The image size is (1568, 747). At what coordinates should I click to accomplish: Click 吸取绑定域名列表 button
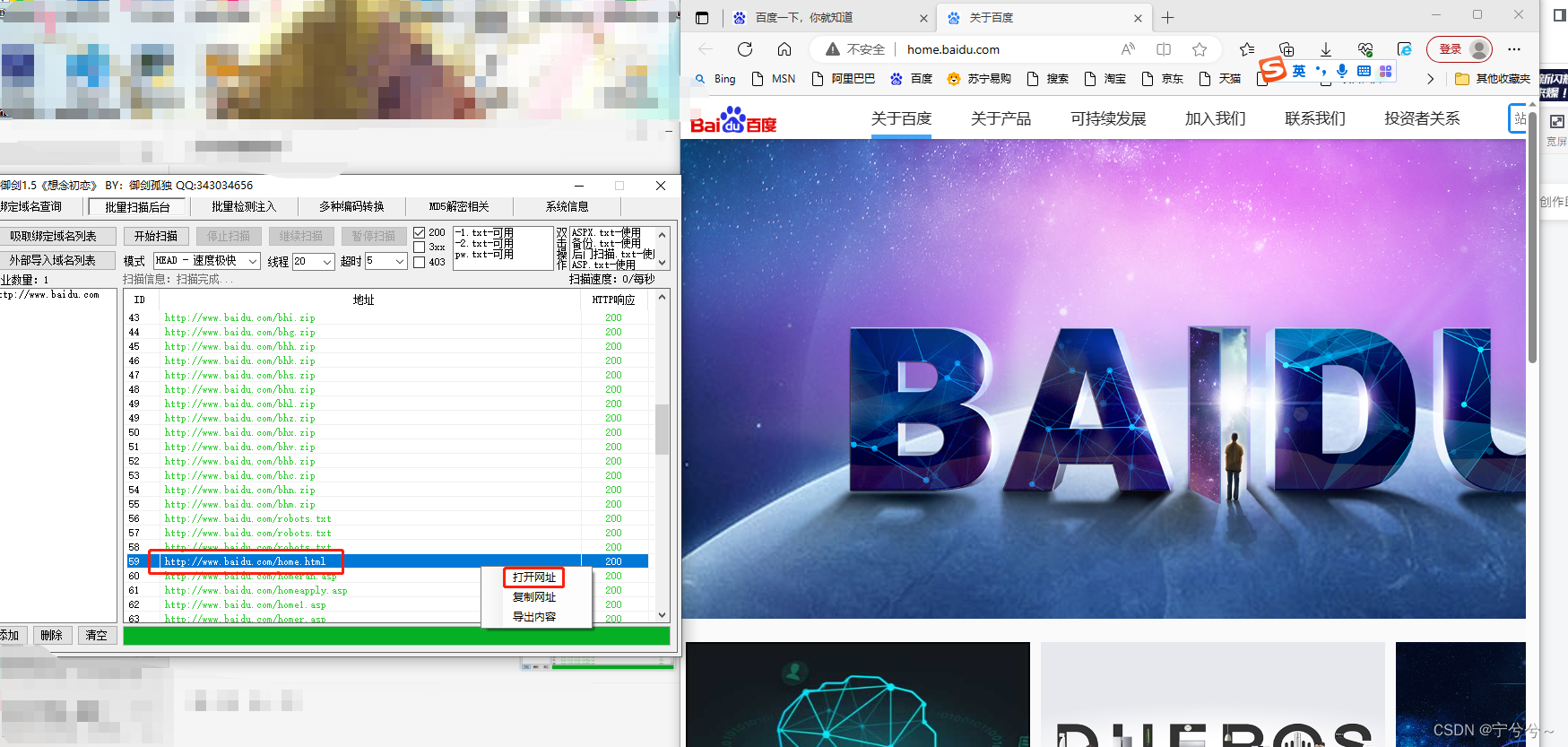[57, 236]
